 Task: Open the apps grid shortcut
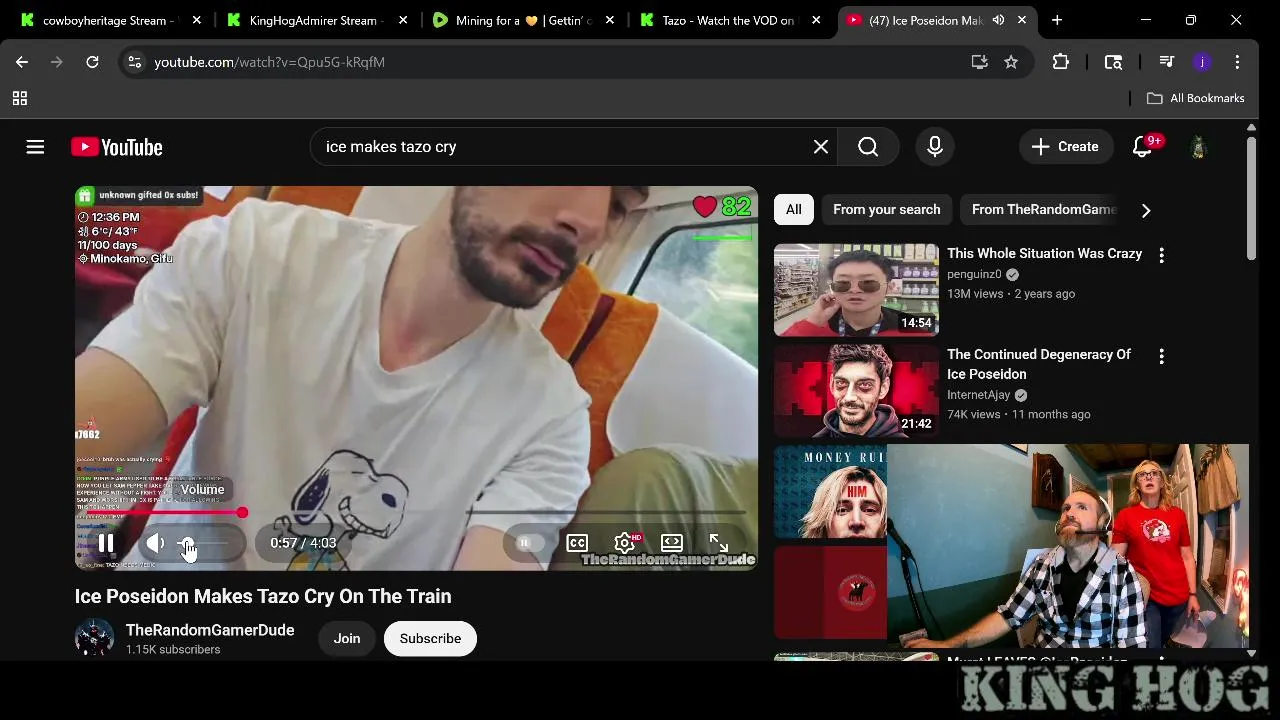(20, 98)
